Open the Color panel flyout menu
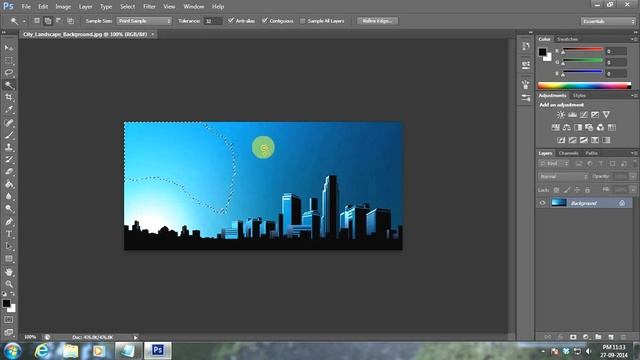This screenshot has width=640, height=360. click(634, 39)
